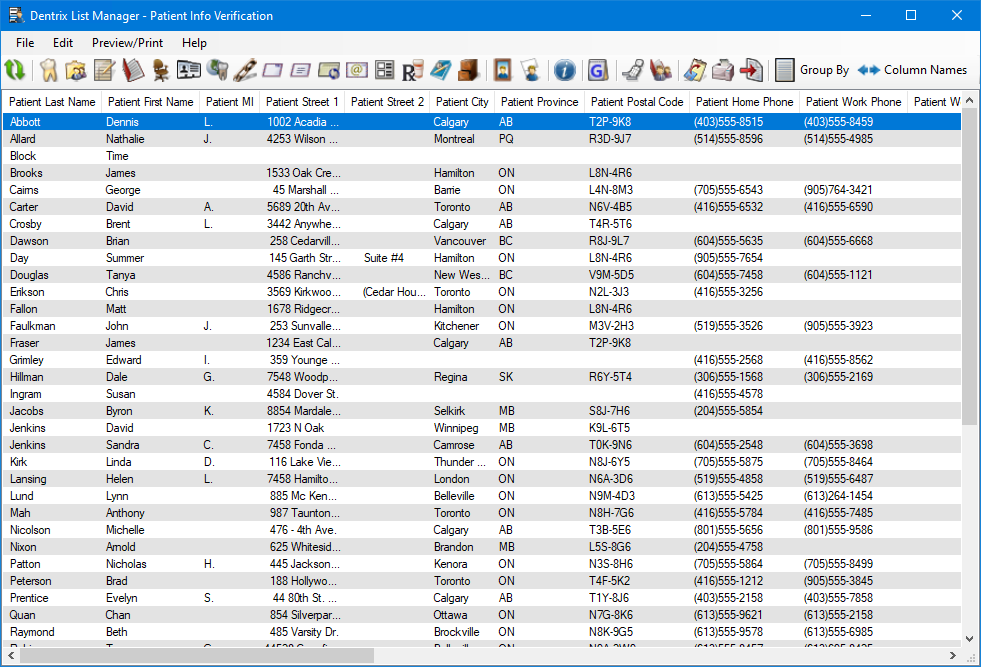Click the vertical scrollbar thumb
Screen dimensions: 981x667
[x=969, y=267]
